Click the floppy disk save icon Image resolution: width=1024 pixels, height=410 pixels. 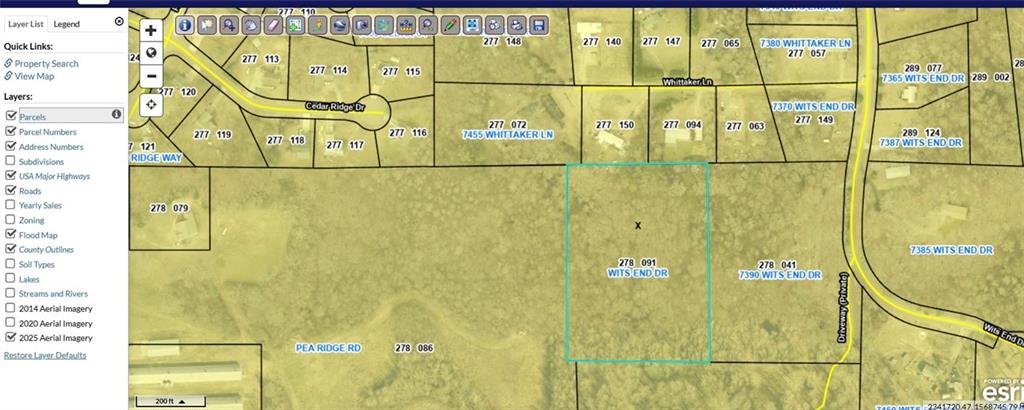click(x=539, y=25)
